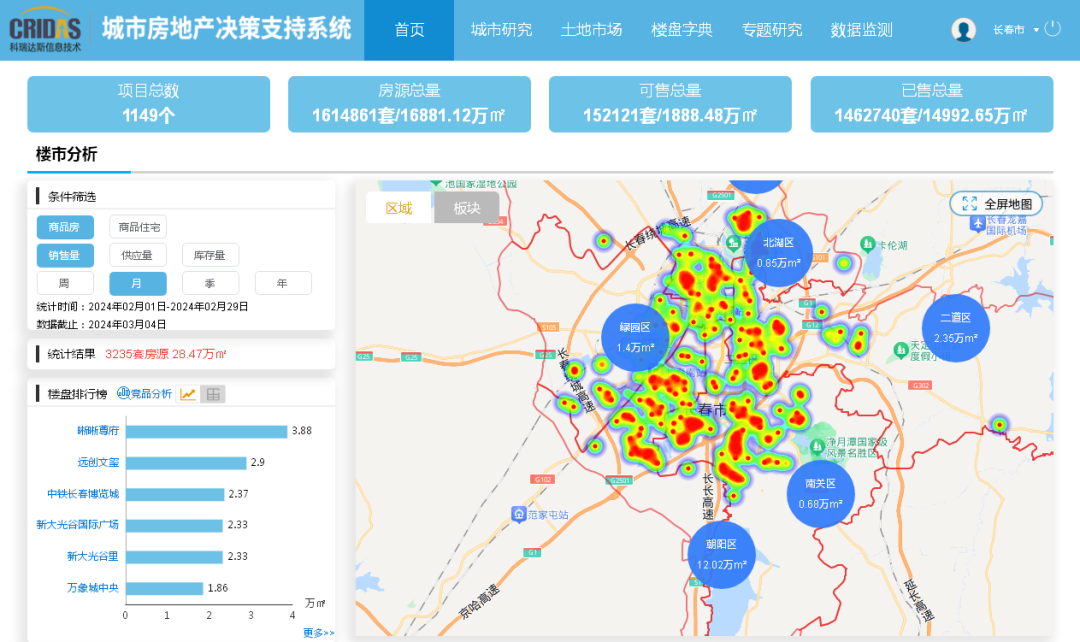The image size is (1080, 642).
Task: Choose the 月 time period
Action: 138,283
